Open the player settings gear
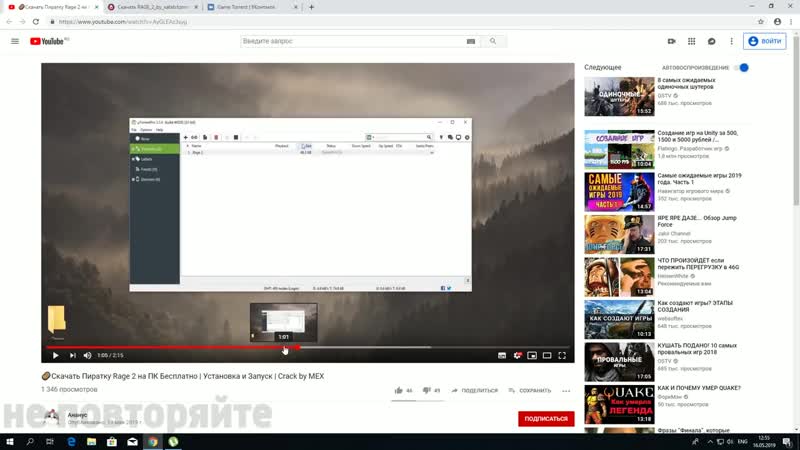The image size is (800, 450). pyautogui.click(x=517, y=356)
